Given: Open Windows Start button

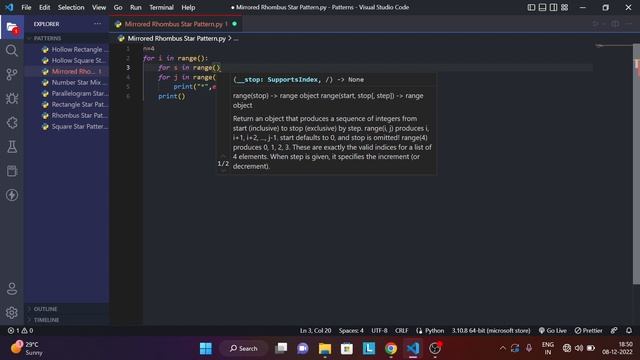Looking at the screenshot, I should [x=206, y=348].
